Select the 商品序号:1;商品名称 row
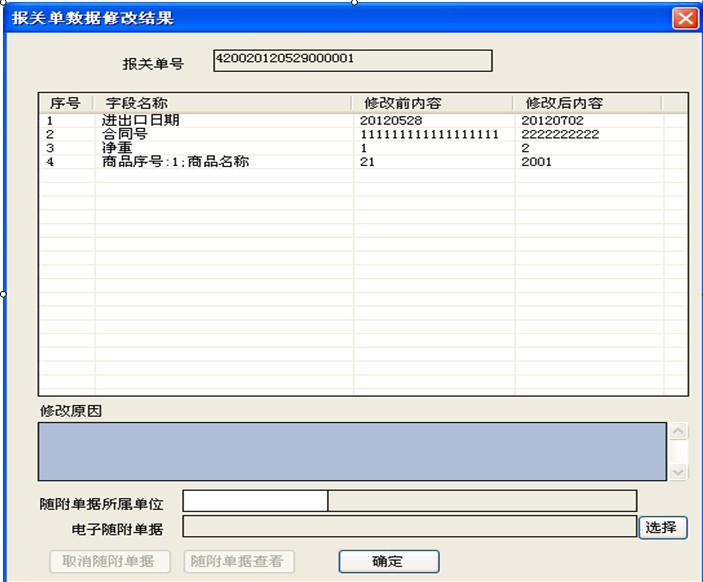This screenshot has height=582, width=703. click(175, 161)
